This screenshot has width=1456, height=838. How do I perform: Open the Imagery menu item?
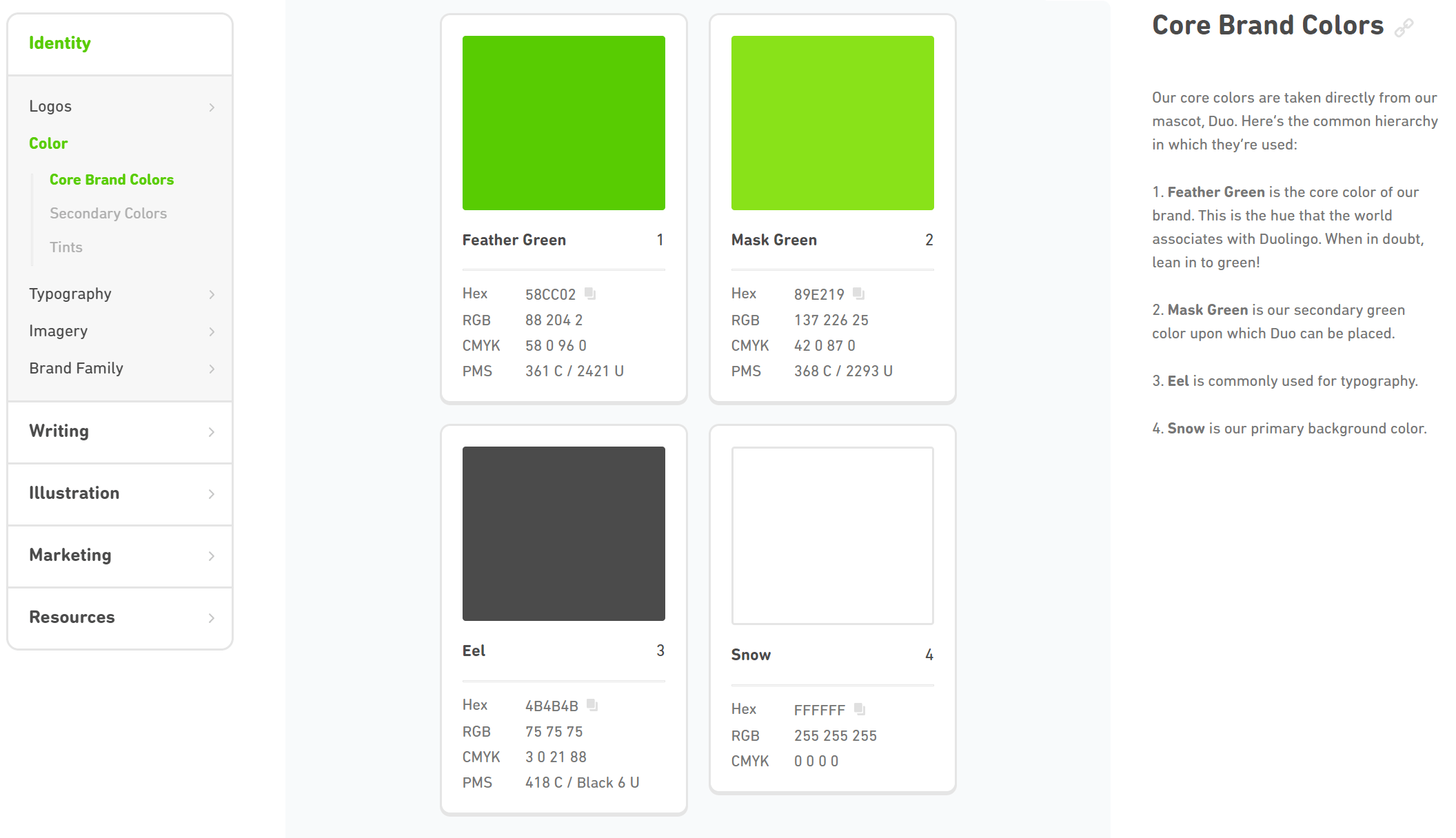(59, 331)
